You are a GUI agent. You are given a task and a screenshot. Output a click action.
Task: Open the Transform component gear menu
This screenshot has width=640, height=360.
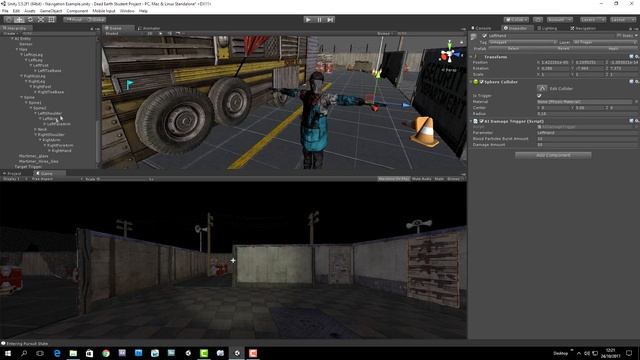point(636,57)
